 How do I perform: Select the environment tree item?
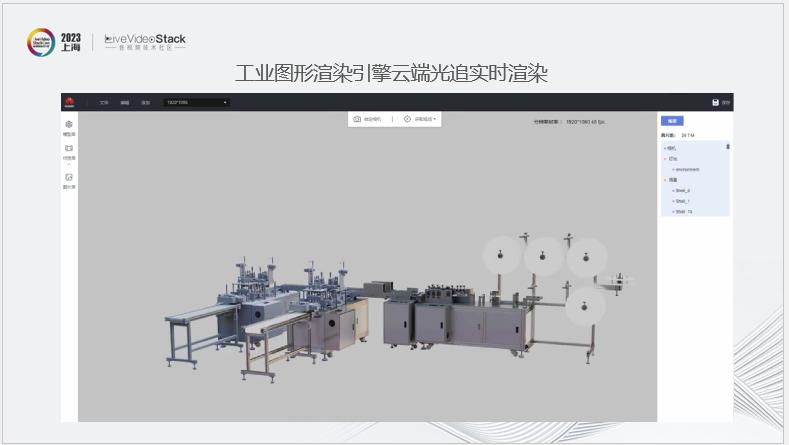[x=686, y=170]
